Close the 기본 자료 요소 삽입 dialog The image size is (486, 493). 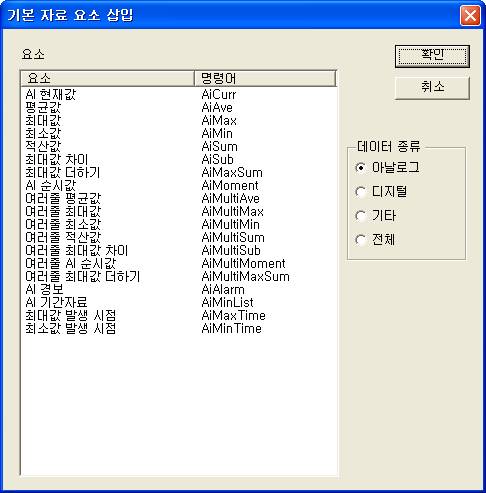click(470, 15)
